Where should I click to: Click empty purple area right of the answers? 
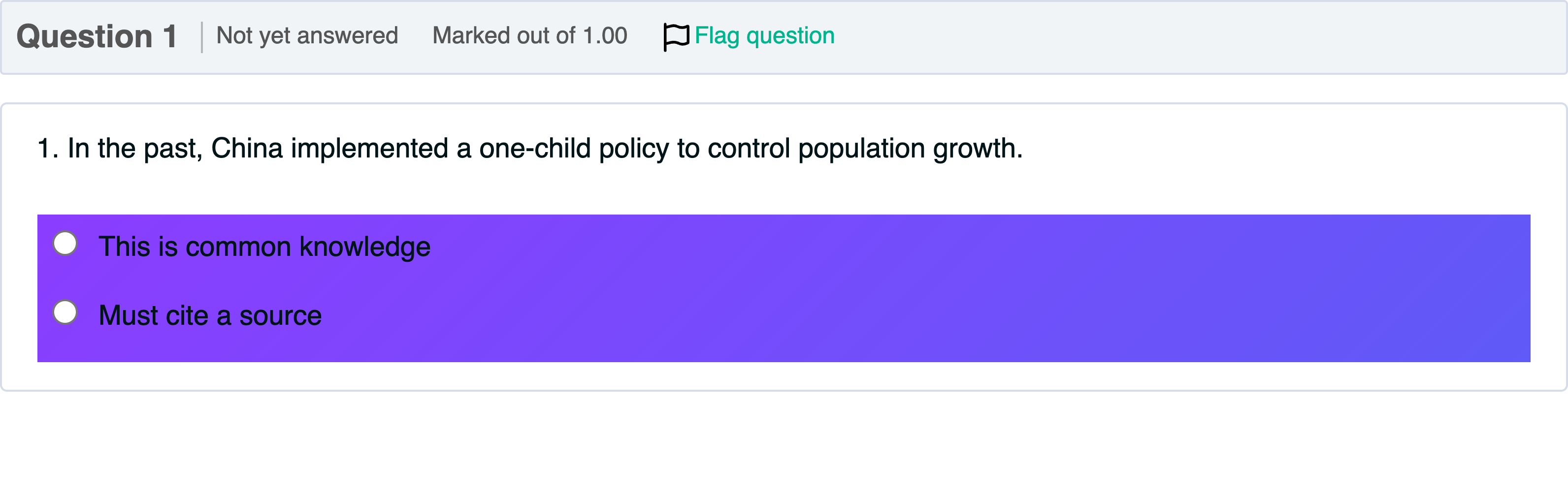974,286
